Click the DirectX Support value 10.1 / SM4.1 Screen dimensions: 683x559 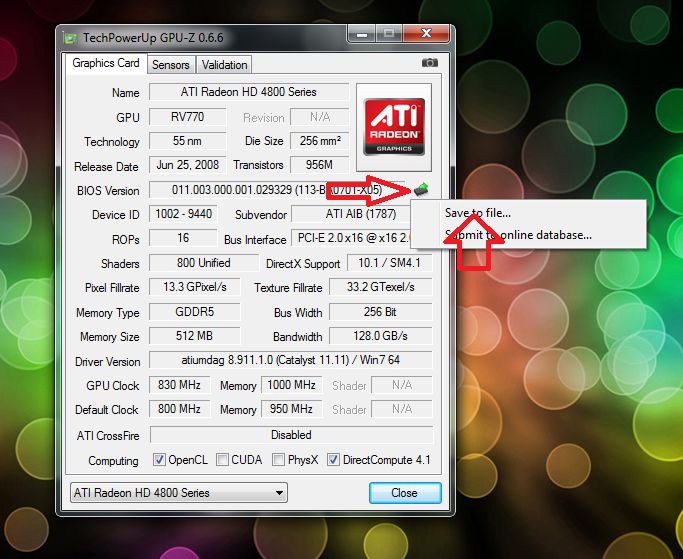tap(389, 263)
